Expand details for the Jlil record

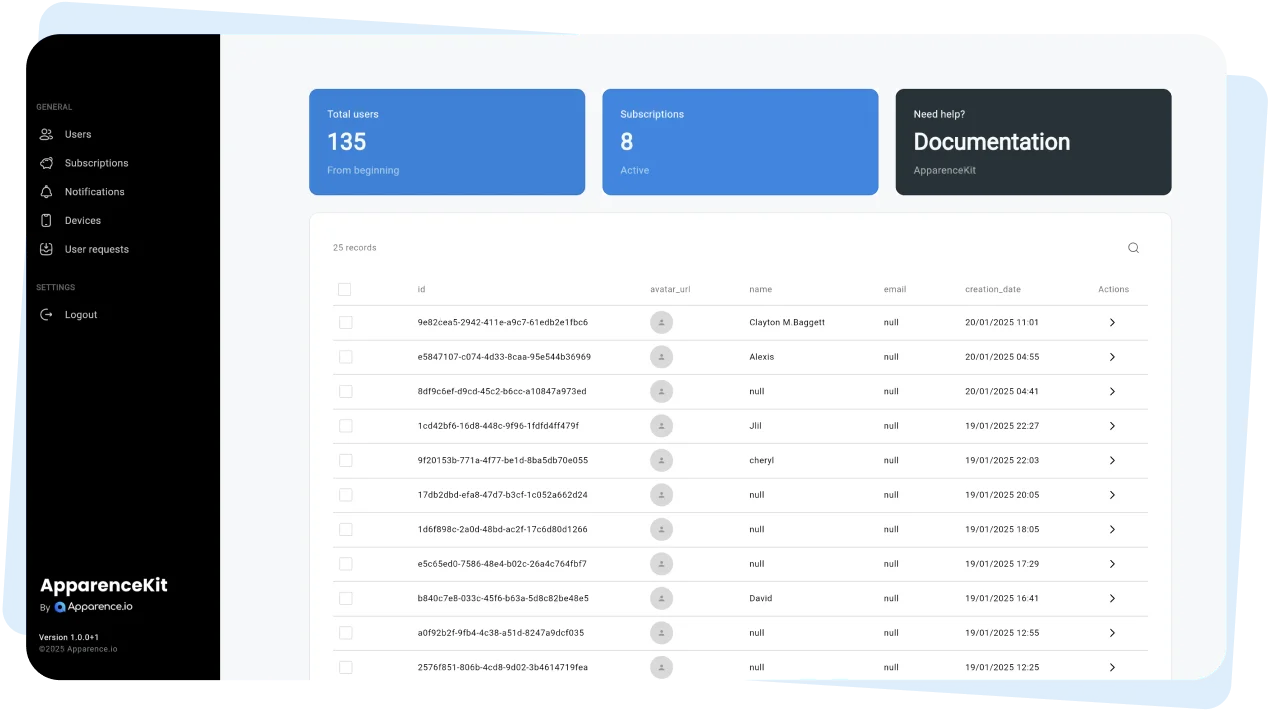[x=1111, y=426]
